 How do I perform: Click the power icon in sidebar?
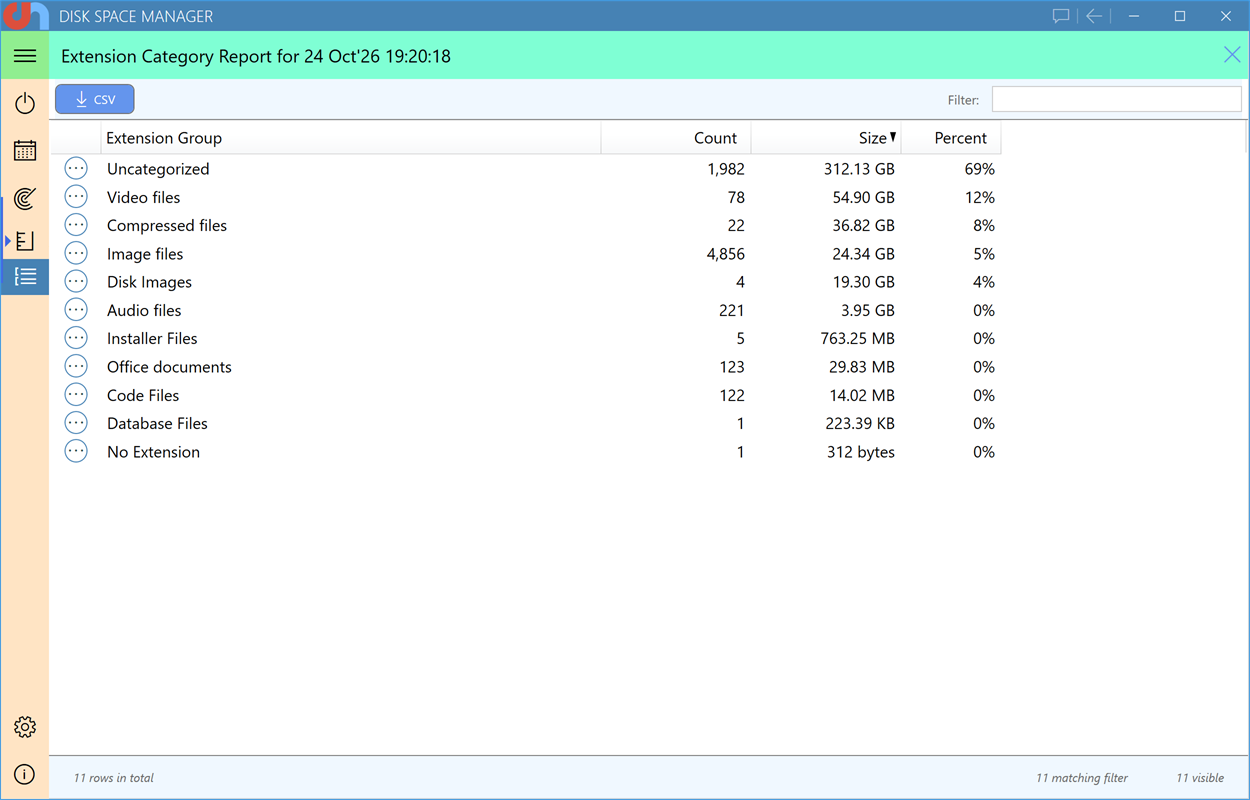[25, 103]
